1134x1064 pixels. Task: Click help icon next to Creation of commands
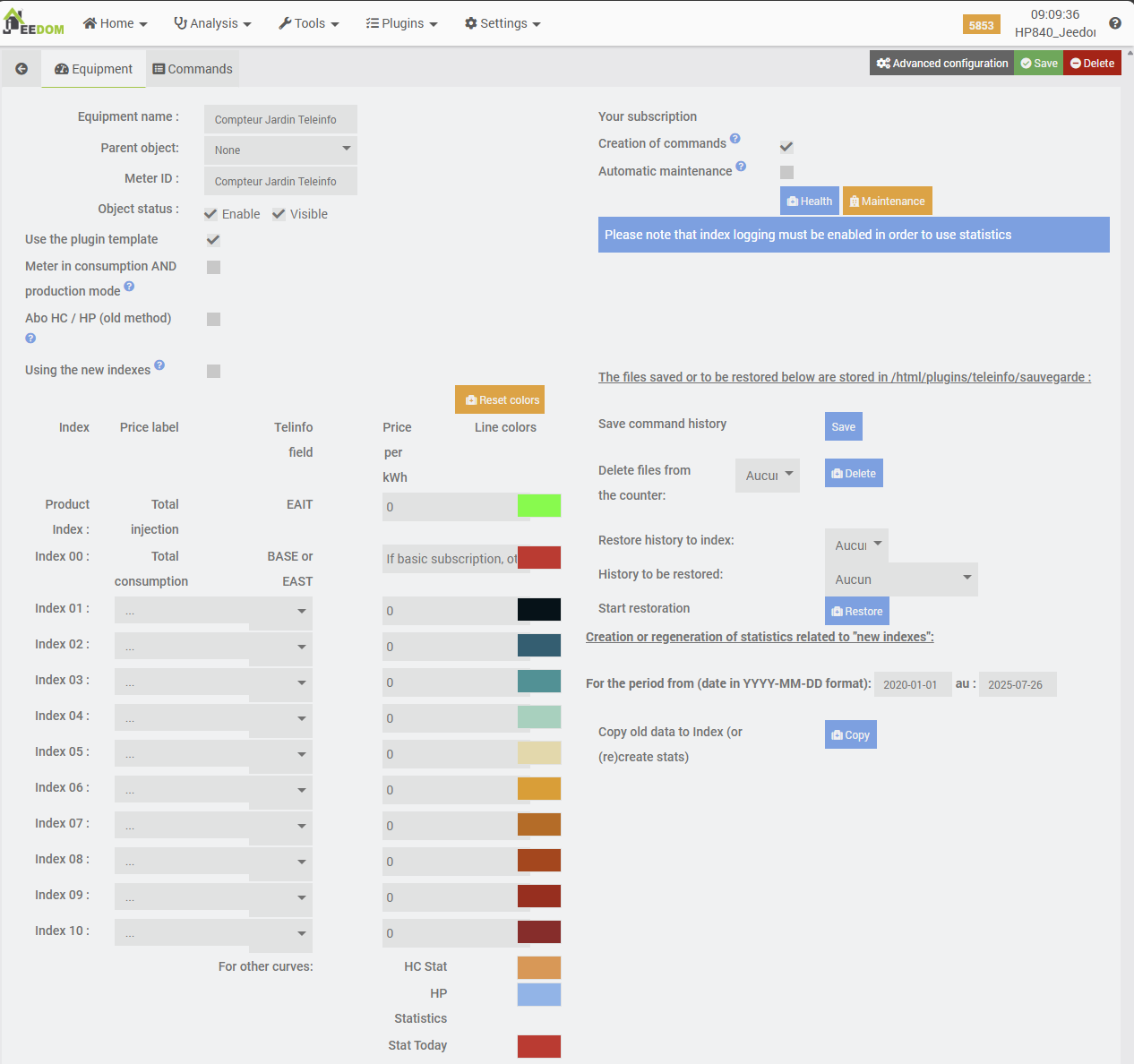tap(735, 139)
